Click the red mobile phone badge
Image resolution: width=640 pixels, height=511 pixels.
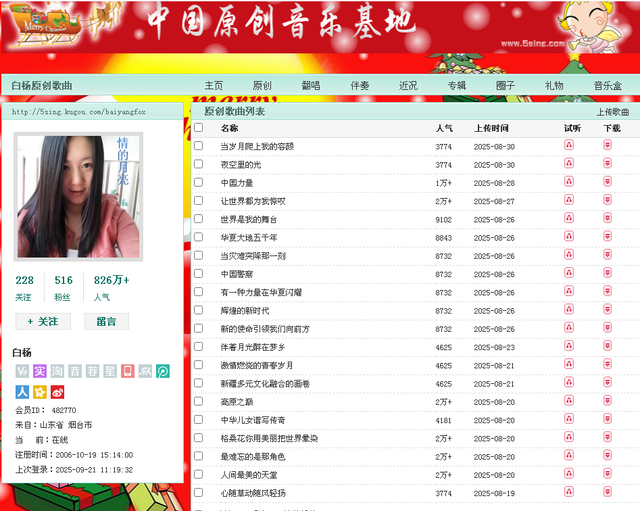pyautogui.click(x=127, y=371)
